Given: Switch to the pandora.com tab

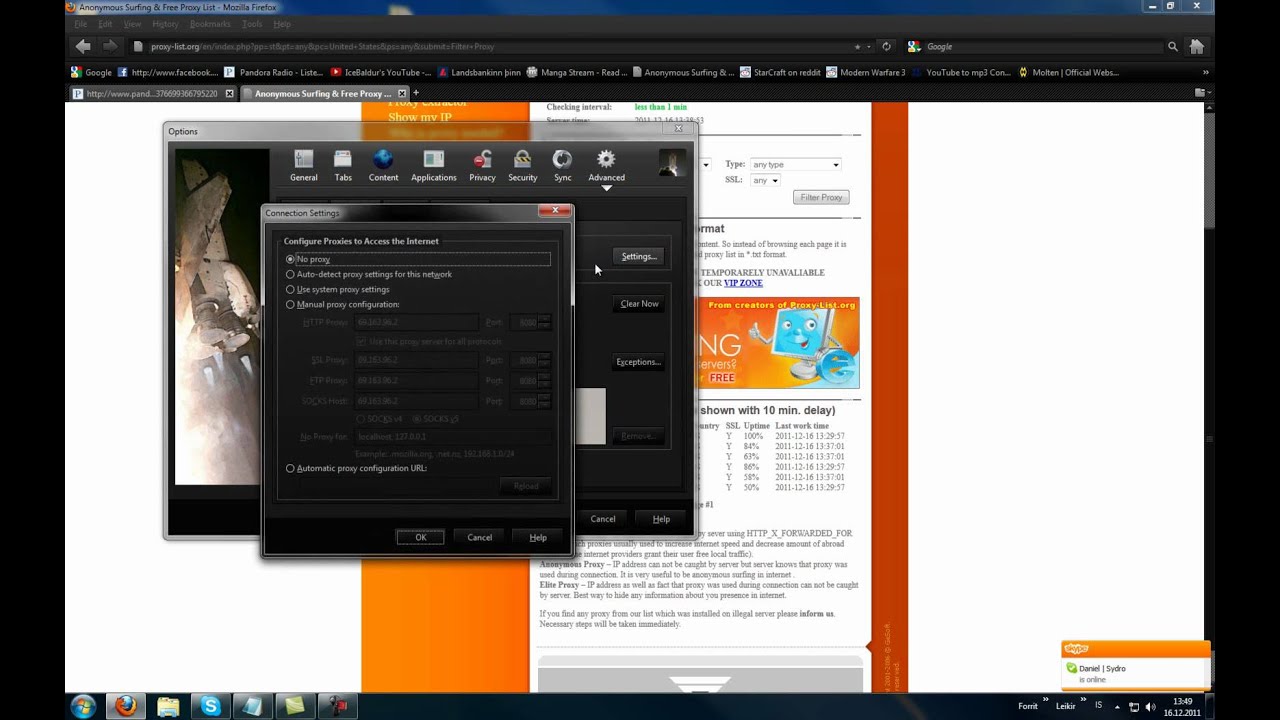Looking at the screenshot, I should (153, 93).
